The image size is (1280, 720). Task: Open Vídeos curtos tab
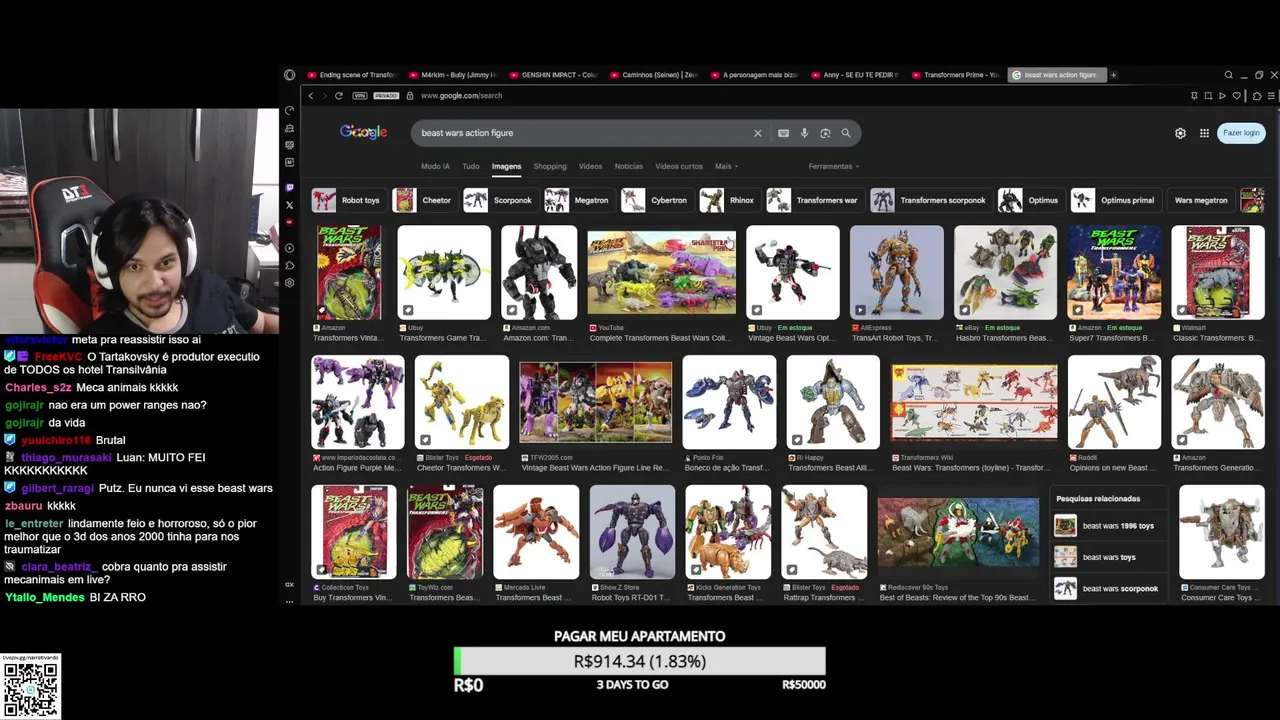679,166
